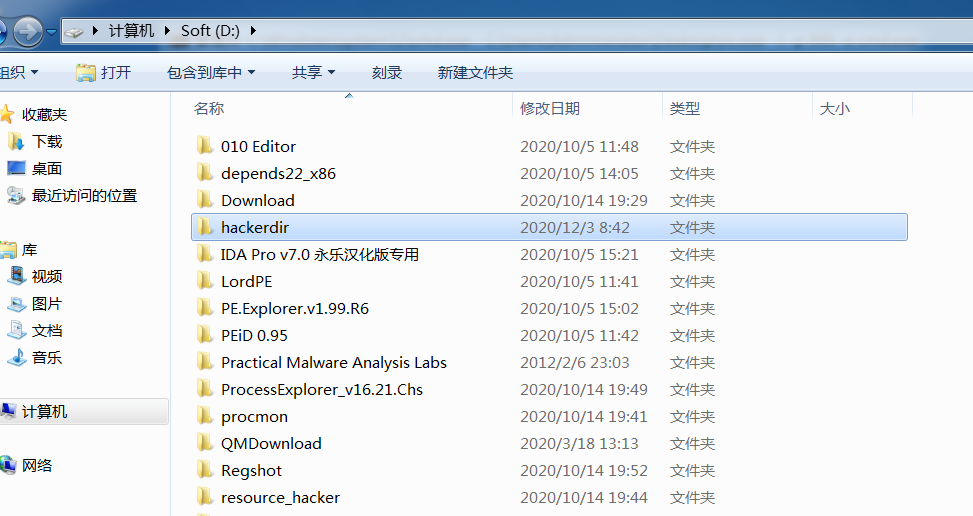Click the drive icon in address bar
The width and height of the screenshot is (973, 516).
point(74,31)
